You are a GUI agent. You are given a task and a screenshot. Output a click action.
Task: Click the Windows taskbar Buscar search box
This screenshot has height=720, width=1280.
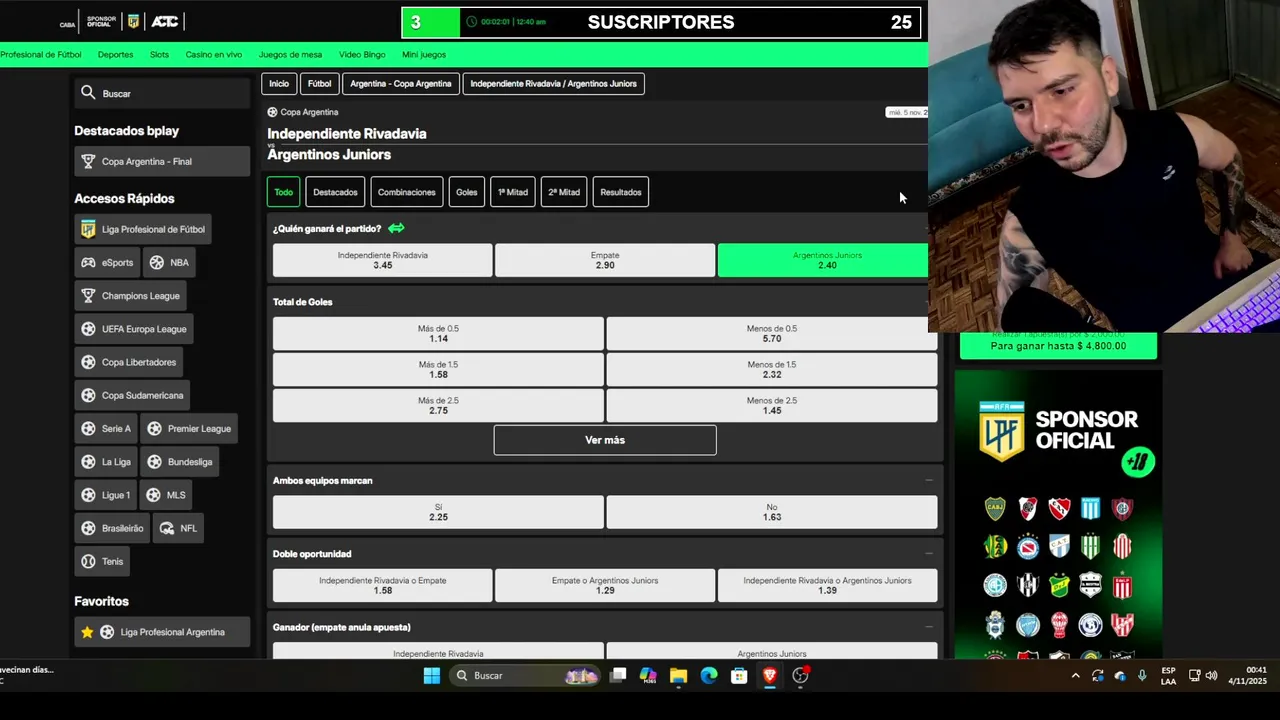point(524,676)
